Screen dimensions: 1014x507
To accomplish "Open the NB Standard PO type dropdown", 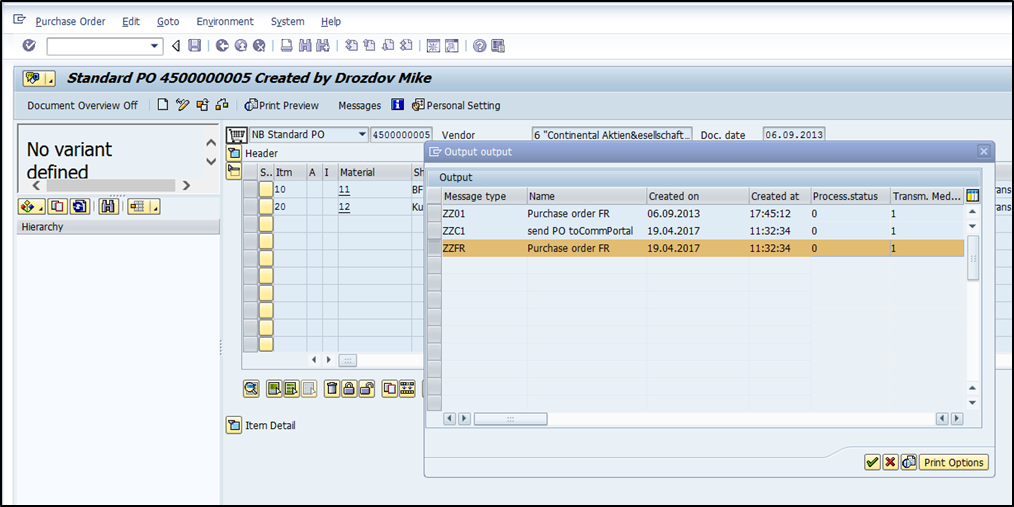I will (x=361, y=135).
